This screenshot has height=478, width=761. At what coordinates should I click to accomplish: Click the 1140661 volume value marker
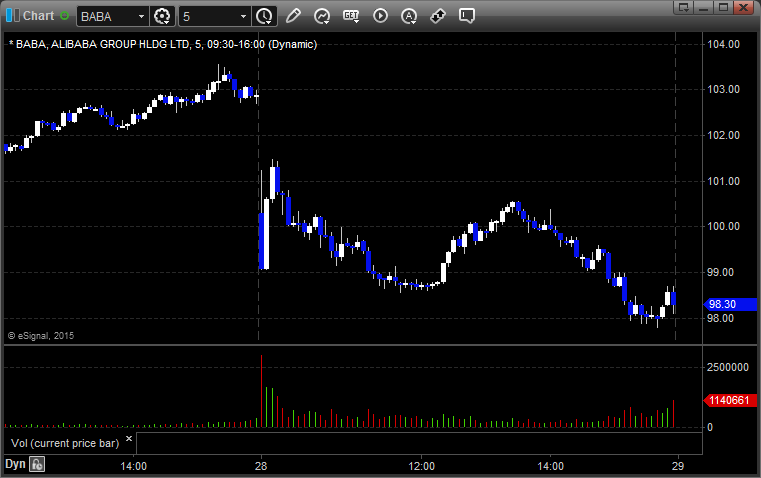(730, 400)
